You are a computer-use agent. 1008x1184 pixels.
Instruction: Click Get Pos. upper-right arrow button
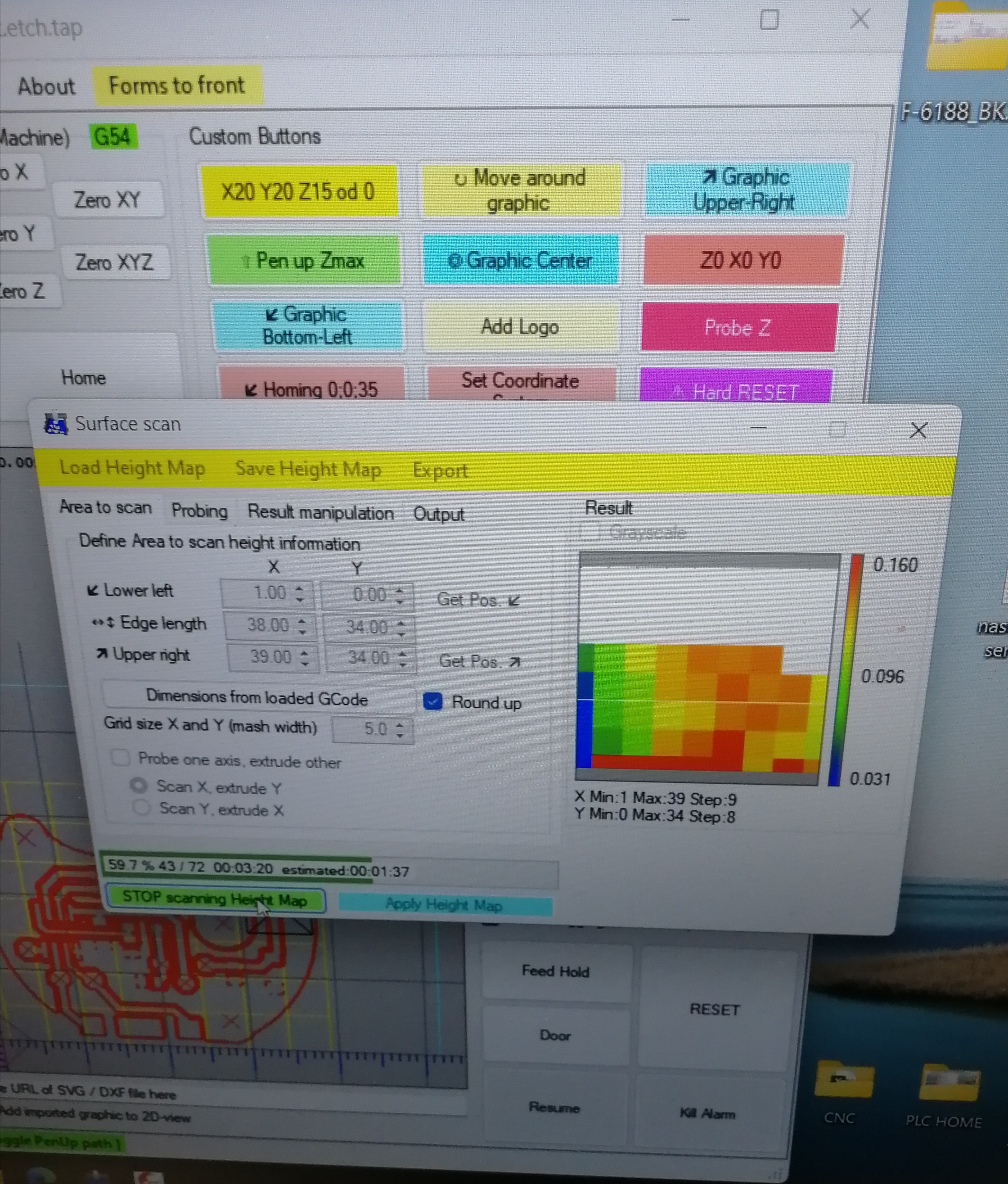click(x=479, y=662)
